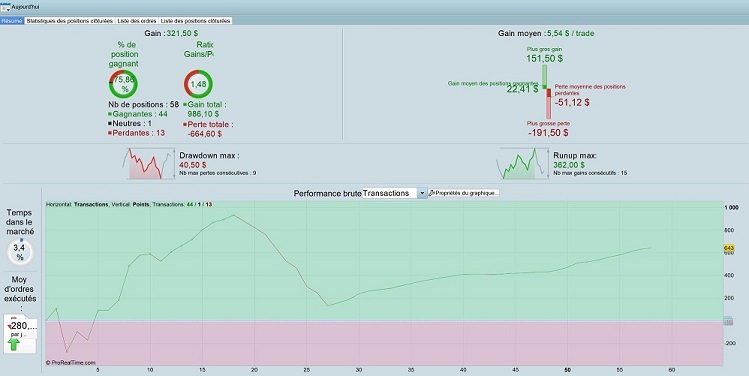Click the green Runup max mini chart

point(523,163)
